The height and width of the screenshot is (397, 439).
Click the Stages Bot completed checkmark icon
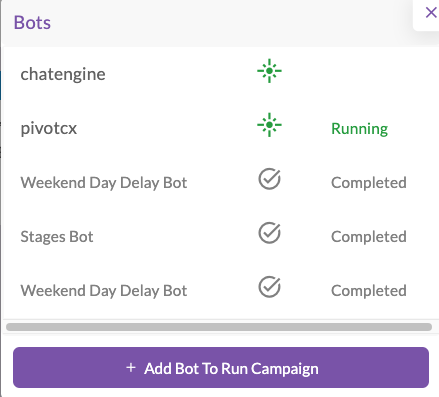tap(269, 233)
